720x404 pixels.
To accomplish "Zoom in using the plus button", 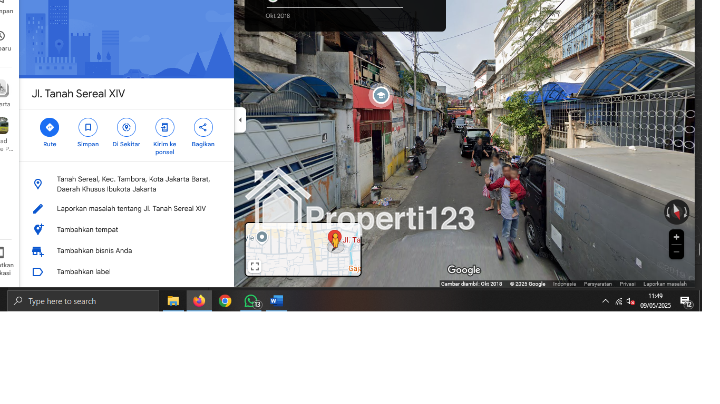I will point(677,238).
